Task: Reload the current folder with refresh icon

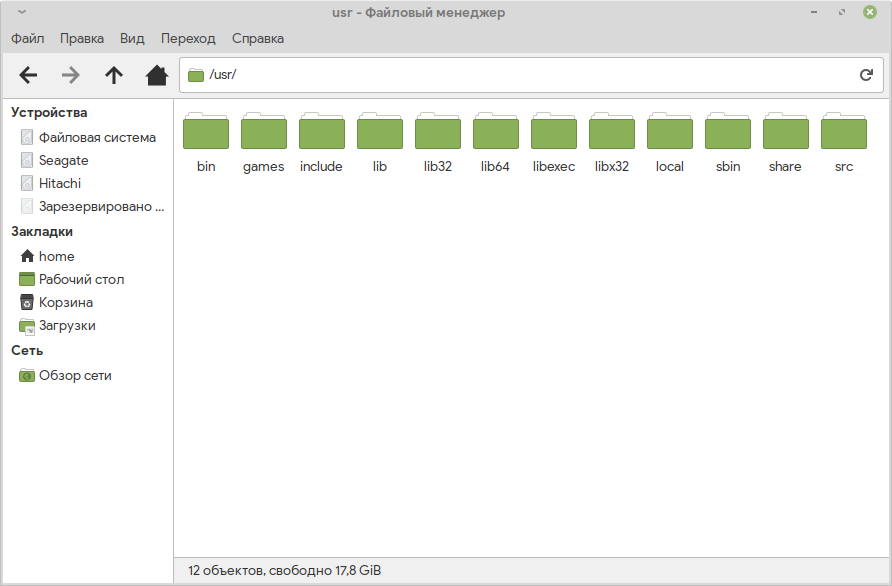Action: point(866,75)
